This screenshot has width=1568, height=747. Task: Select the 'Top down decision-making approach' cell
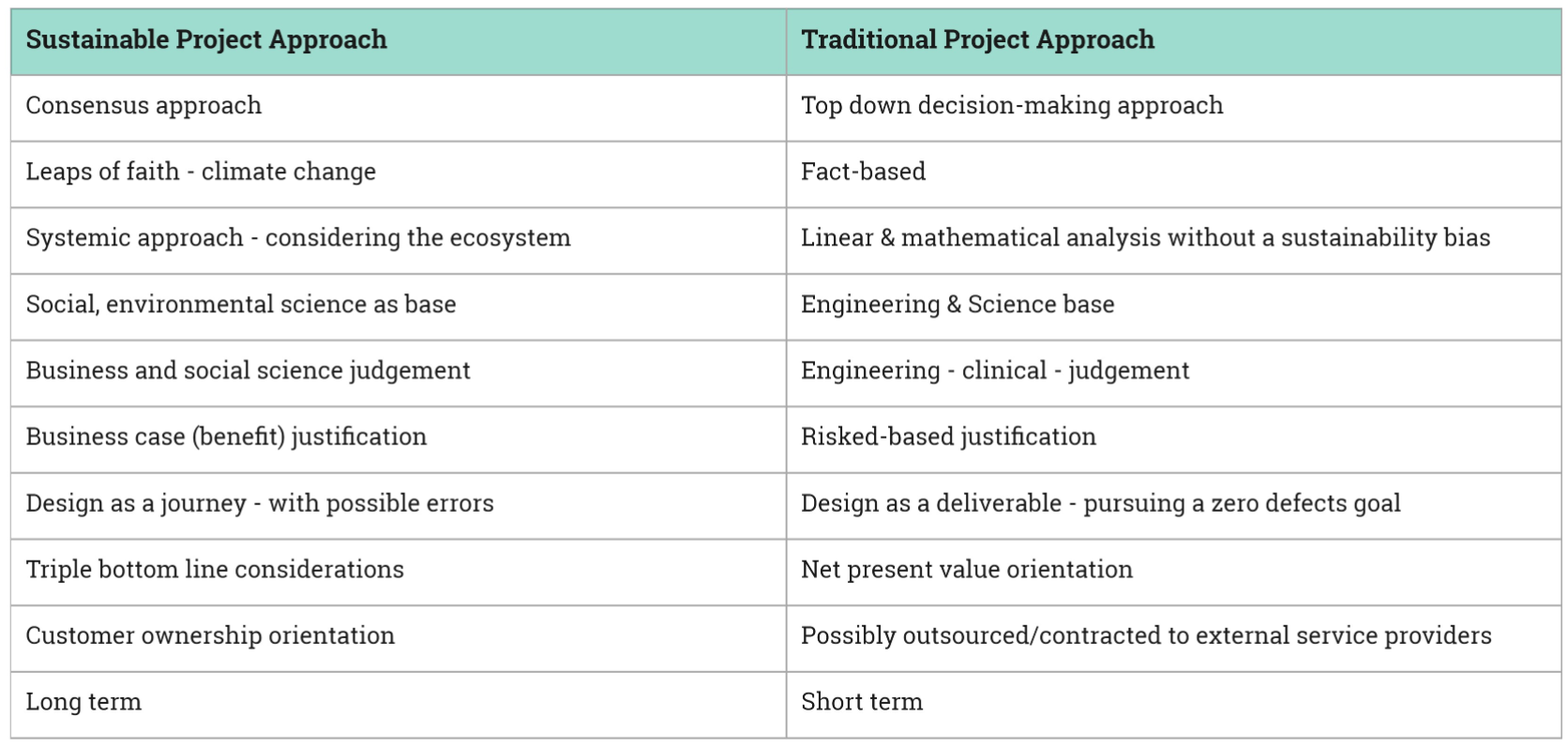(x=1012, y=106)
